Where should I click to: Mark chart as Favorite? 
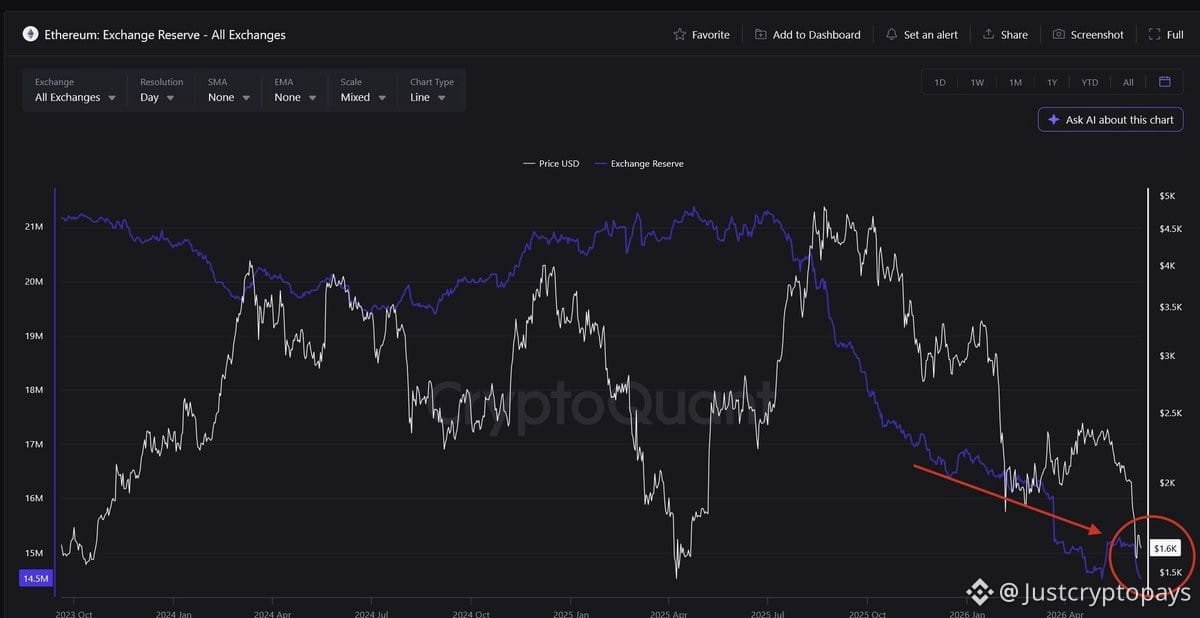coord(701,34)
